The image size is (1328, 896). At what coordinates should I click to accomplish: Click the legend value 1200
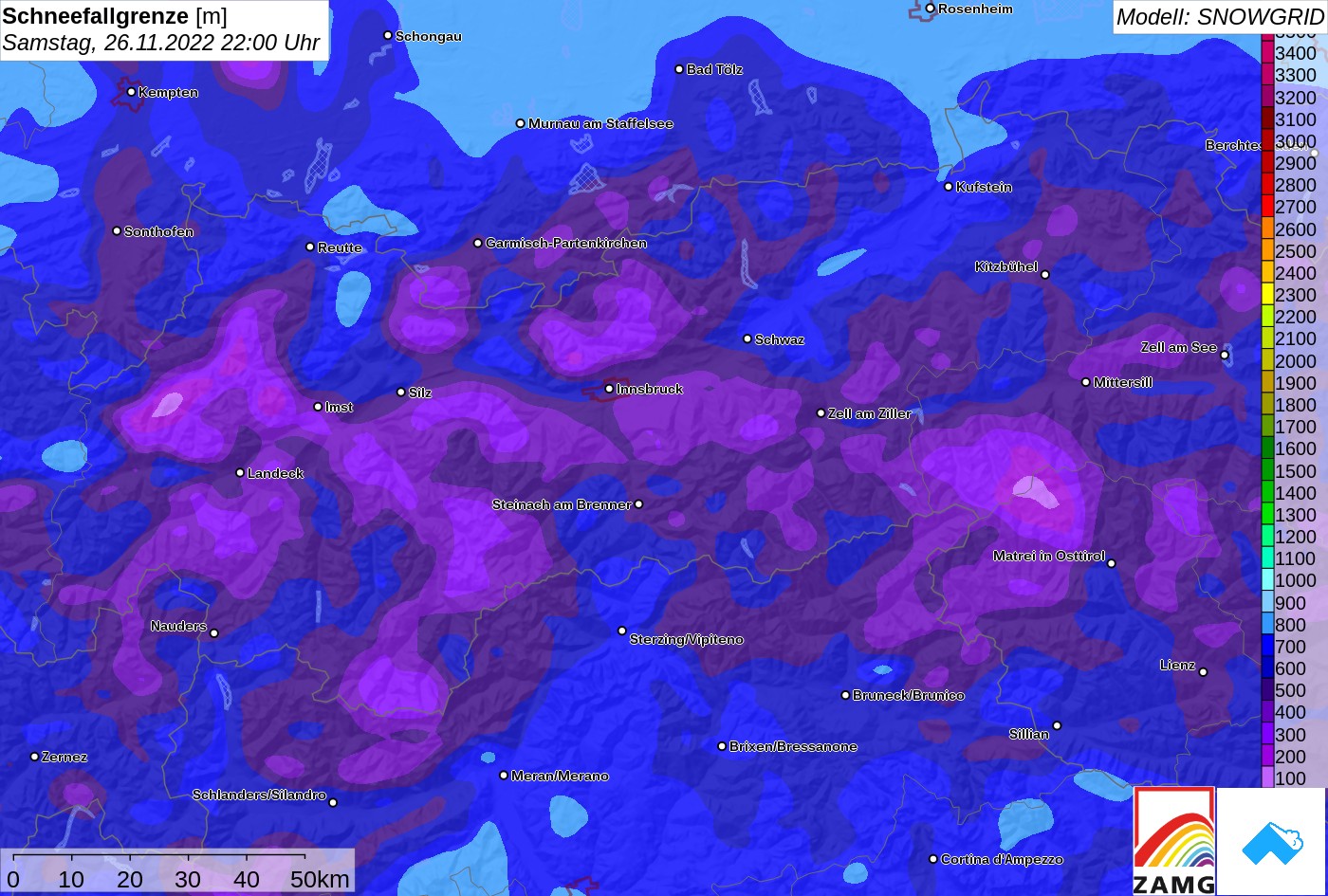click(x=1296, y=537)
